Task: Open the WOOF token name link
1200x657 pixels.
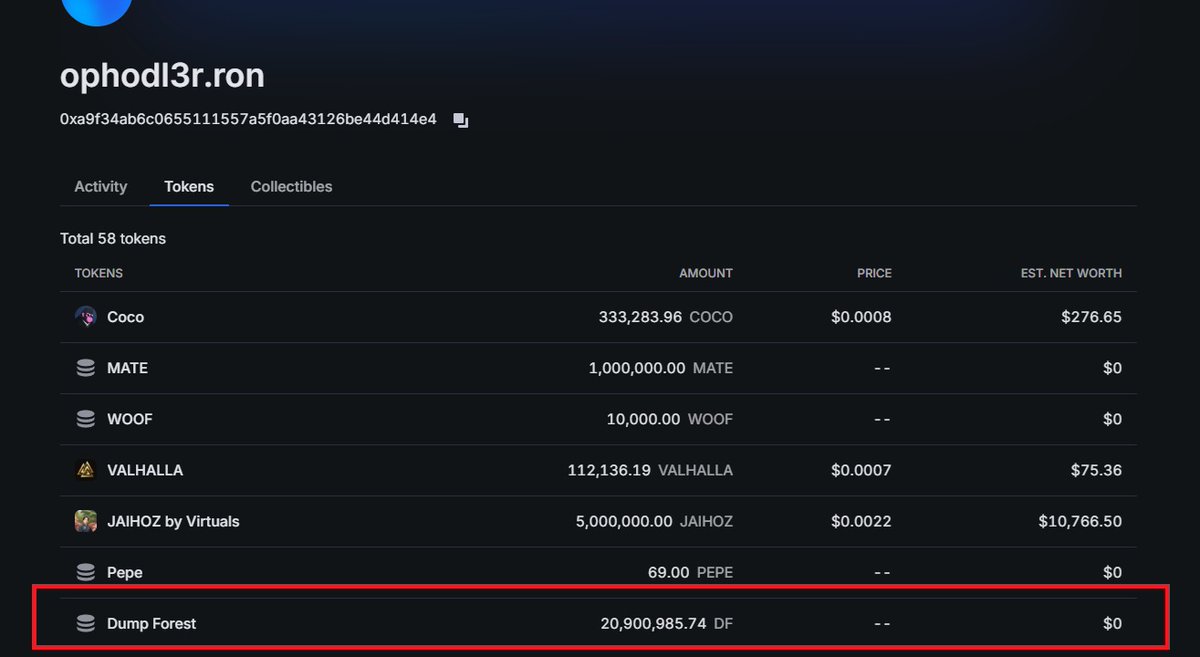Action: (x=130, y=419)
